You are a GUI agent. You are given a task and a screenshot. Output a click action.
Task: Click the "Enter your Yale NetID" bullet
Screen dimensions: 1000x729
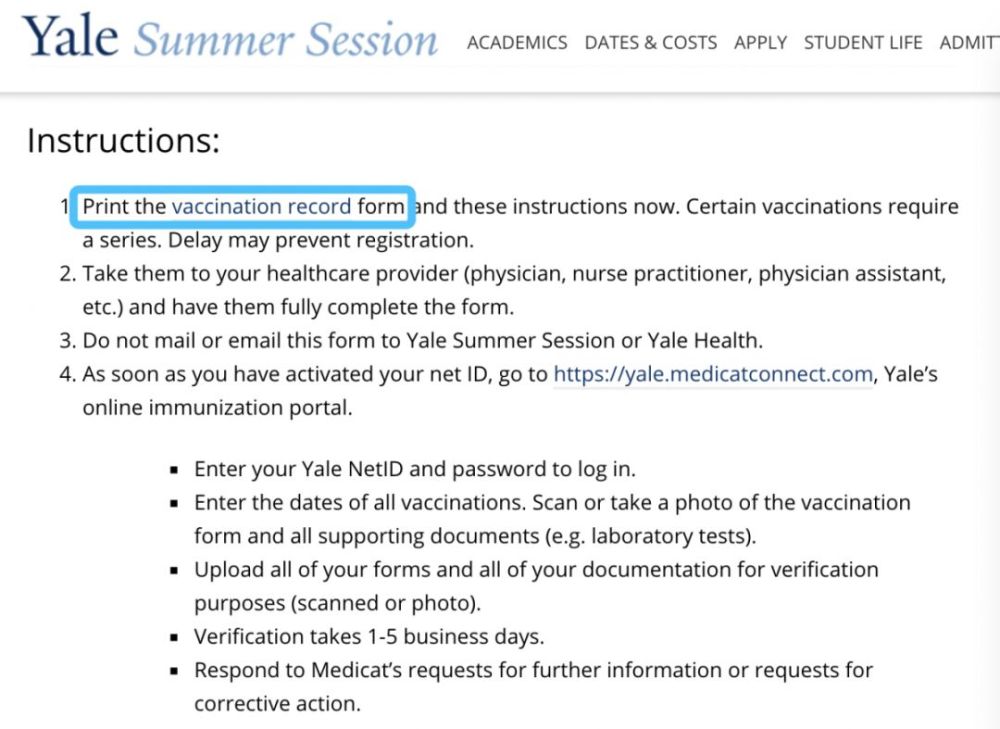tap(414, 469)
